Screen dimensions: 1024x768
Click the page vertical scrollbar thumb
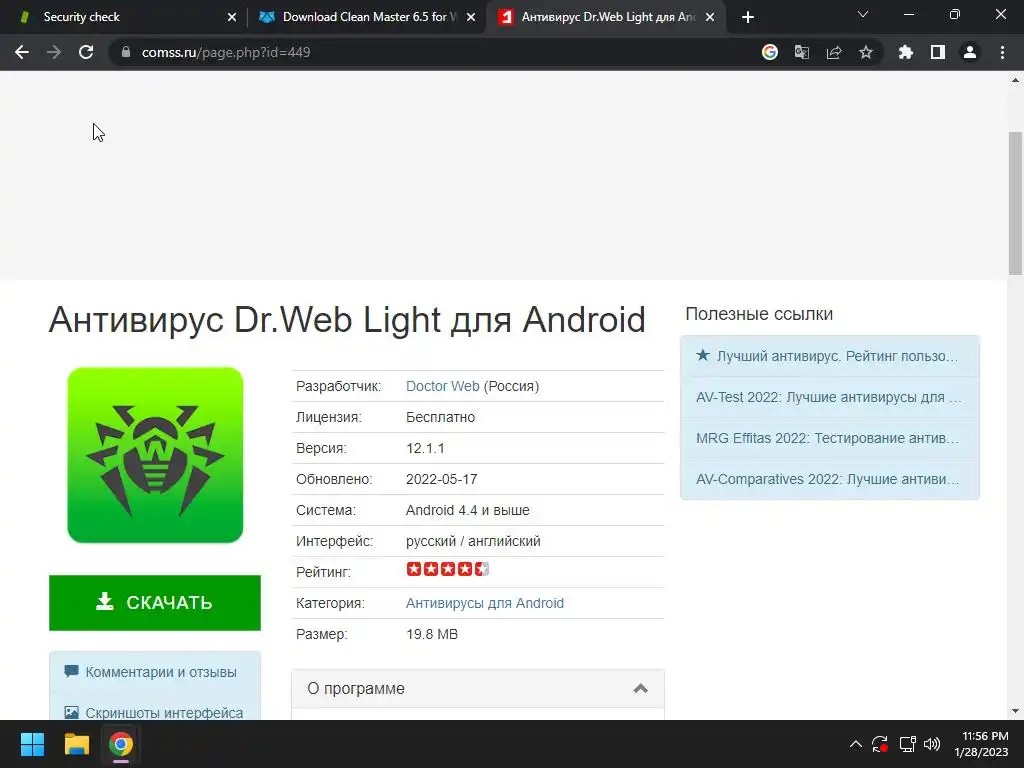[1015, 203]
